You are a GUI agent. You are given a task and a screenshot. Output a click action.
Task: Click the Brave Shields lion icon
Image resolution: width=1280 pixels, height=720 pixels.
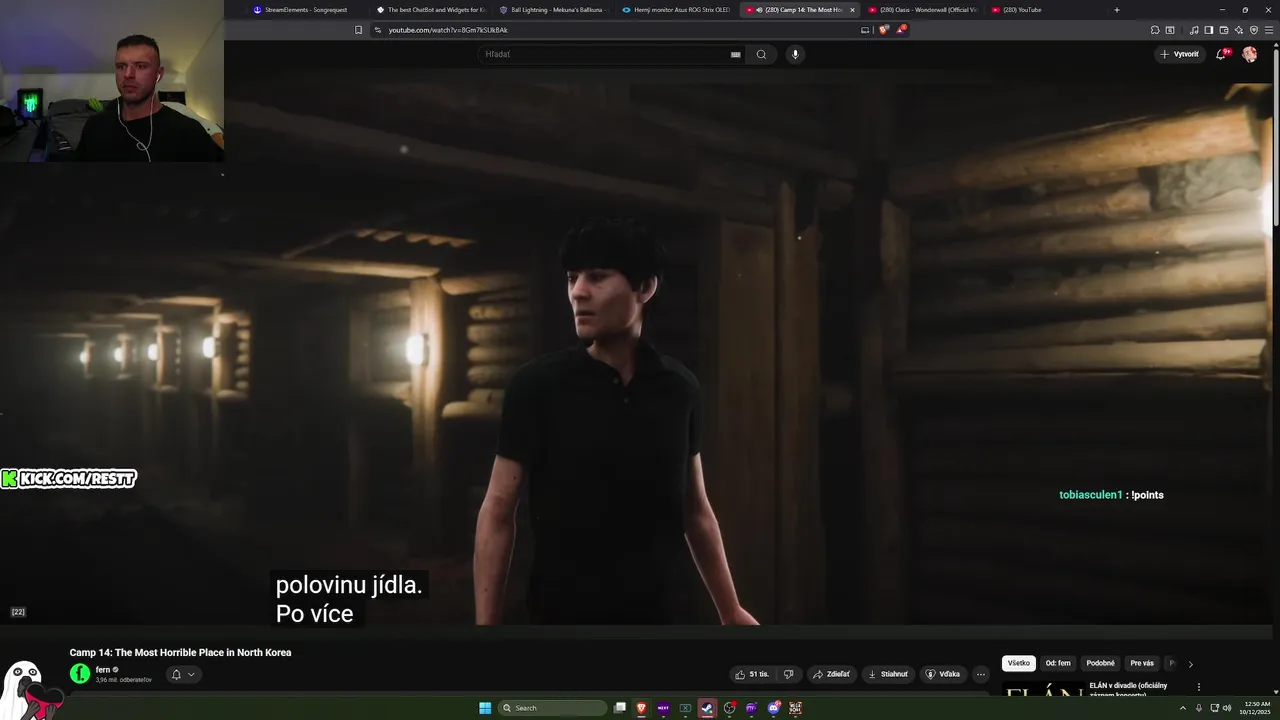coord(883,30)
